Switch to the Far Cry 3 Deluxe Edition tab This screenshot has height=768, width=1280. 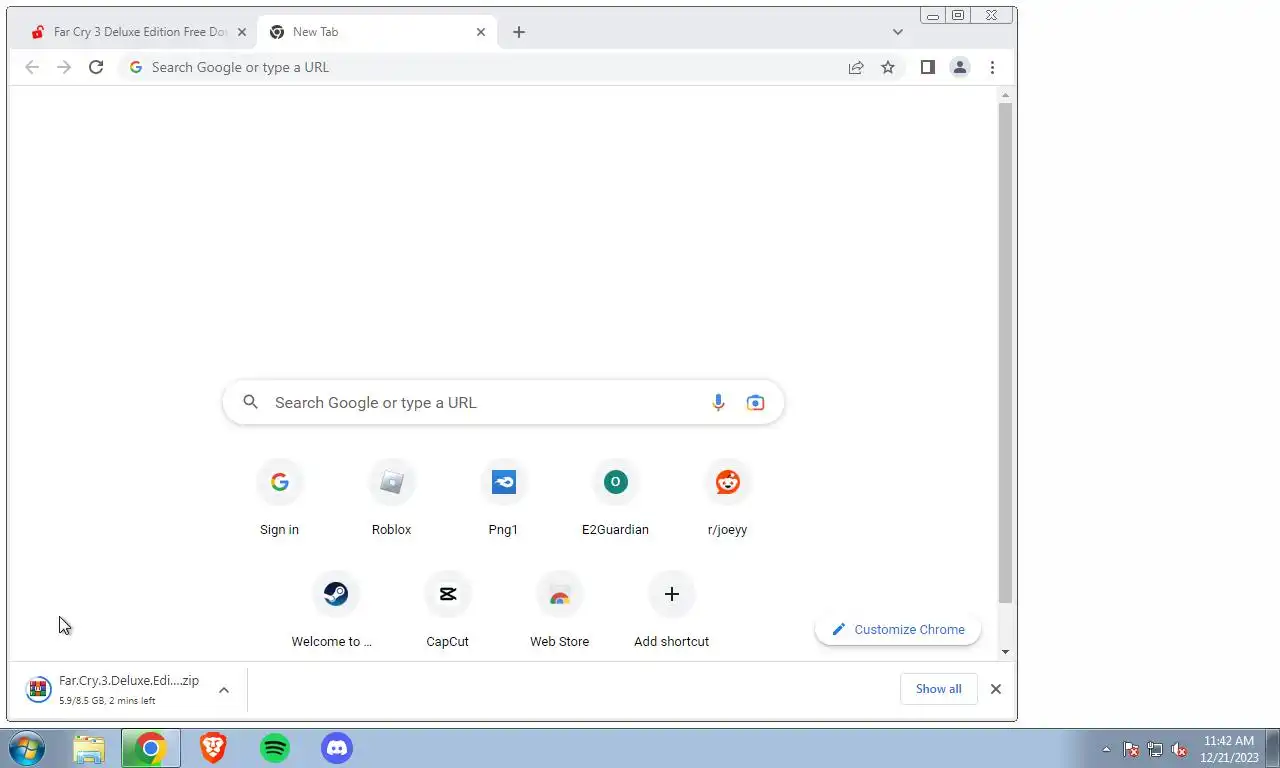tap(130, 32)
